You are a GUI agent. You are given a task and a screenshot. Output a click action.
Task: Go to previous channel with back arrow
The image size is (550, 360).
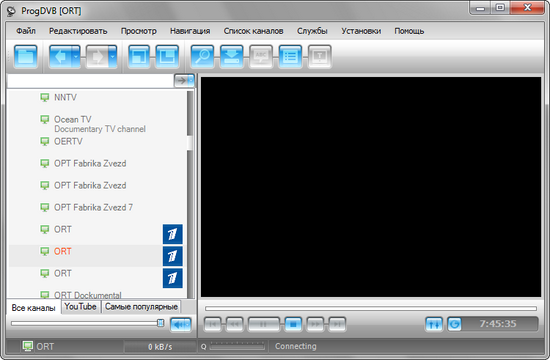(x=60, y=56)
